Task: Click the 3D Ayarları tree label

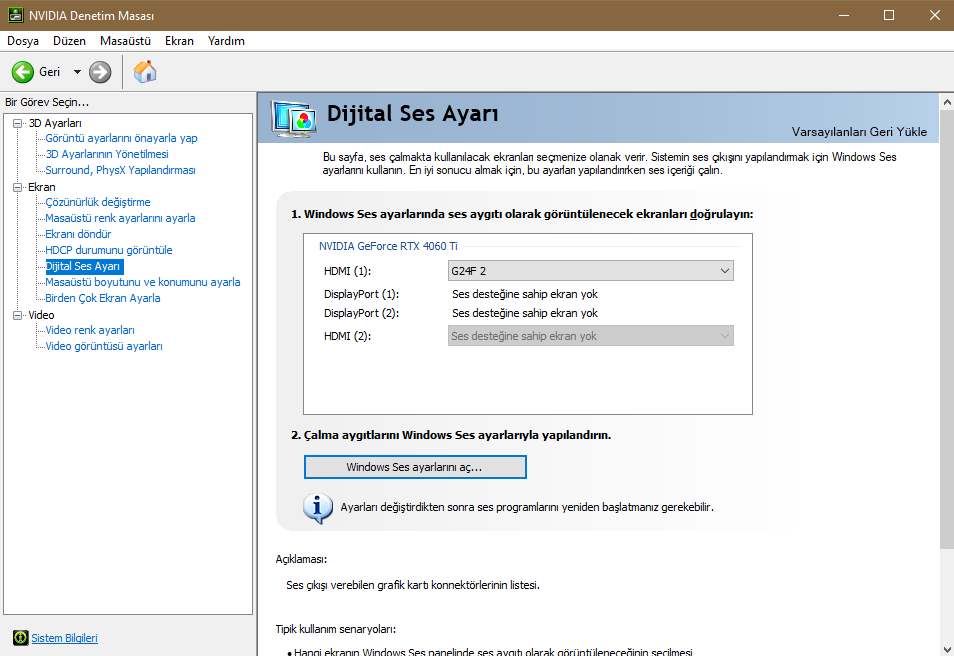Action: 55,124
